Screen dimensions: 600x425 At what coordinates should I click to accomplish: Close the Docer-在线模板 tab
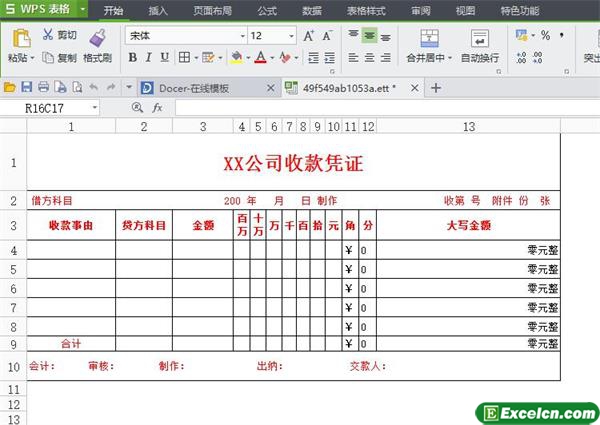click(271, 88)
